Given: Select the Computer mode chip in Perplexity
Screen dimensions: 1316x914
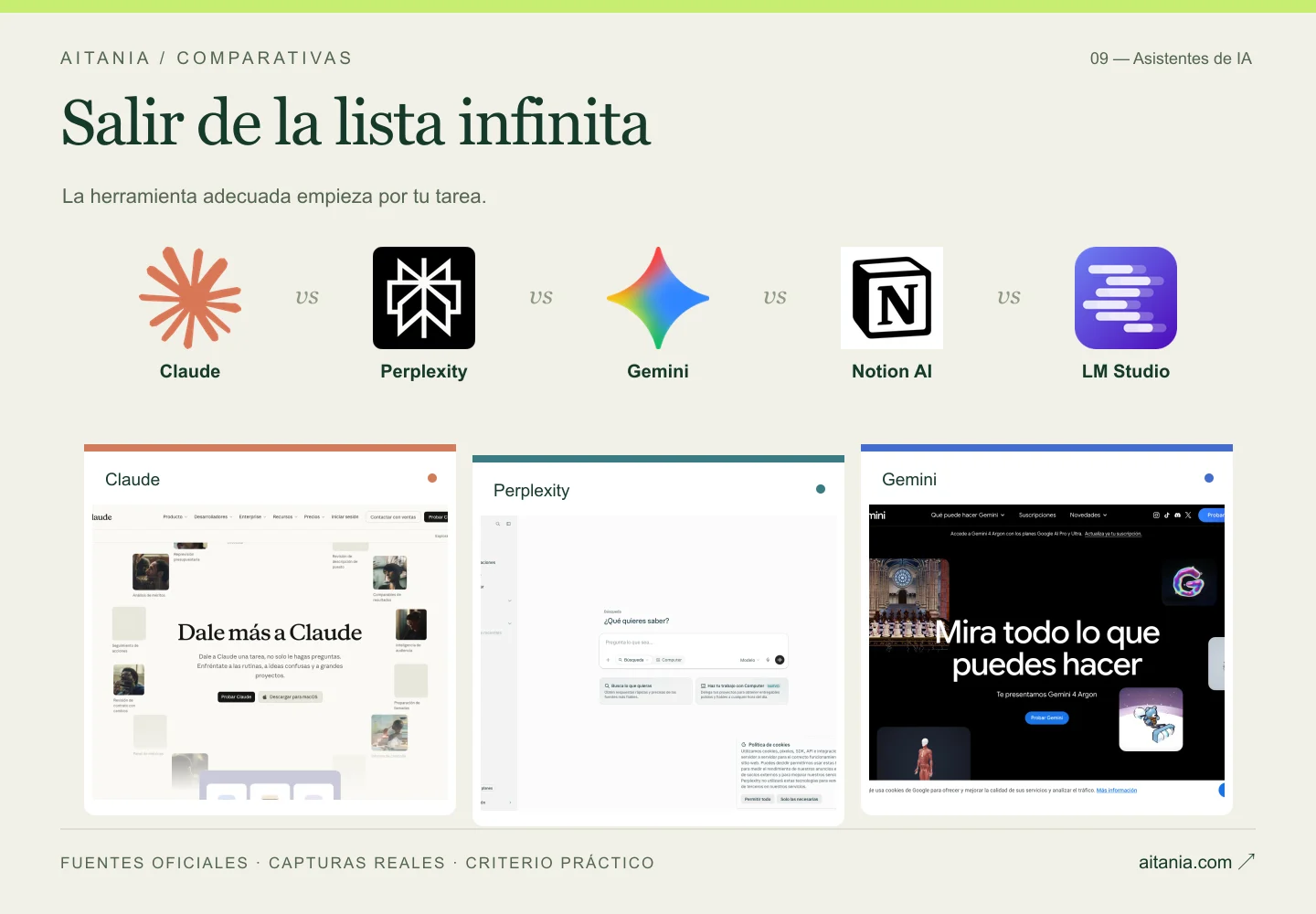Looking at the screenshot, I should tap(669, 660).
